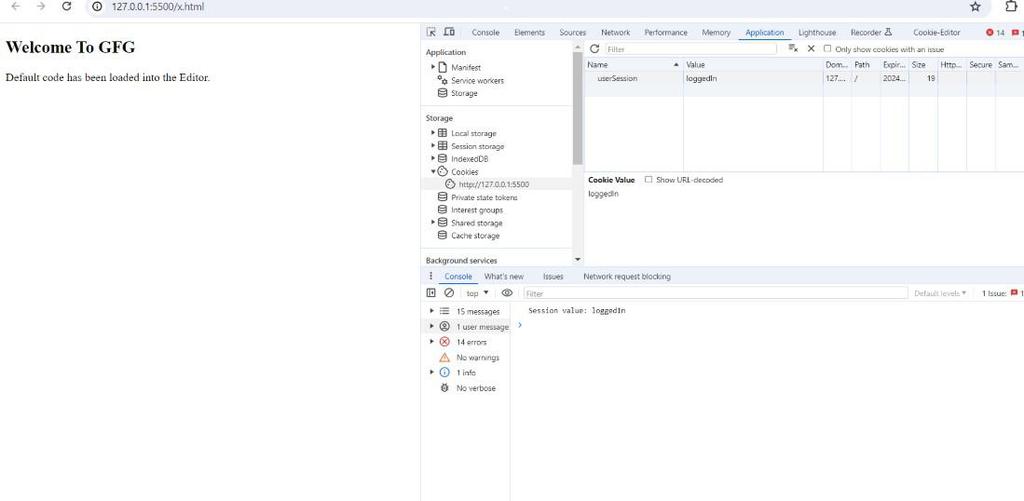
Task: Toggle the console sidebar icon
Action: [x=431, y=293]
